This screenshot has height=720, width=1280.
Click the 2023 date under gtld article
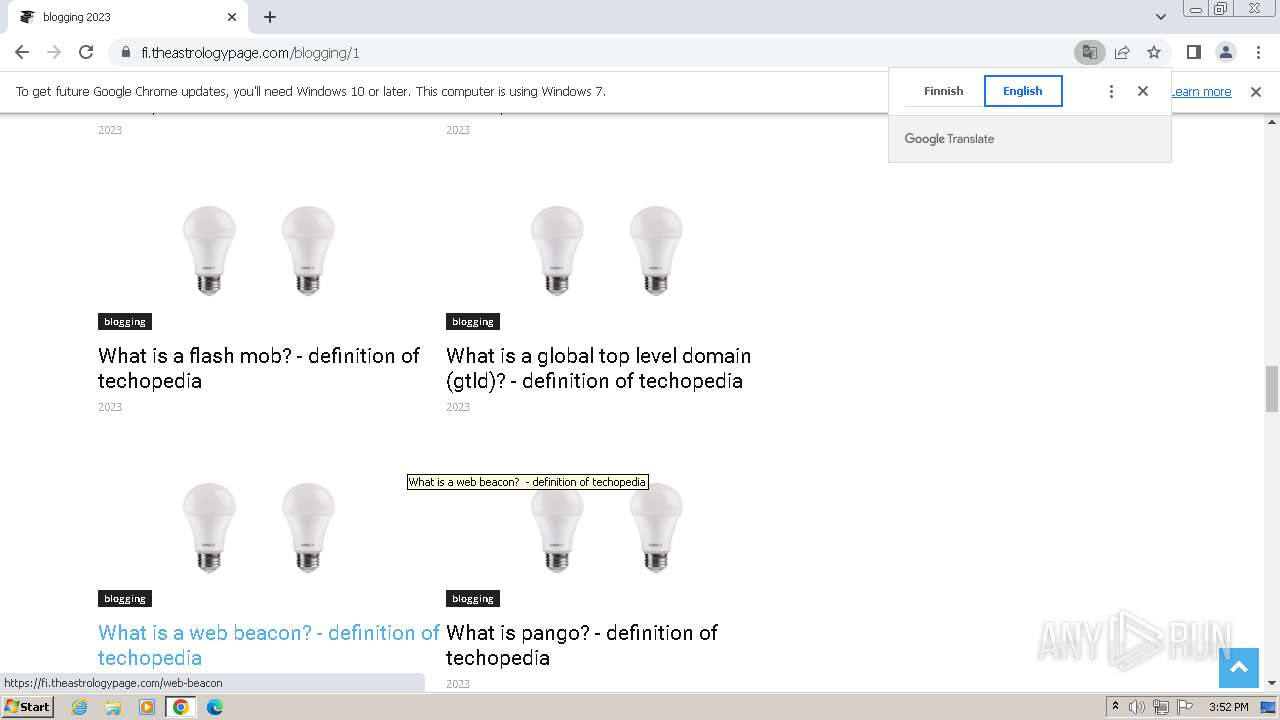(x=458, y=407)
